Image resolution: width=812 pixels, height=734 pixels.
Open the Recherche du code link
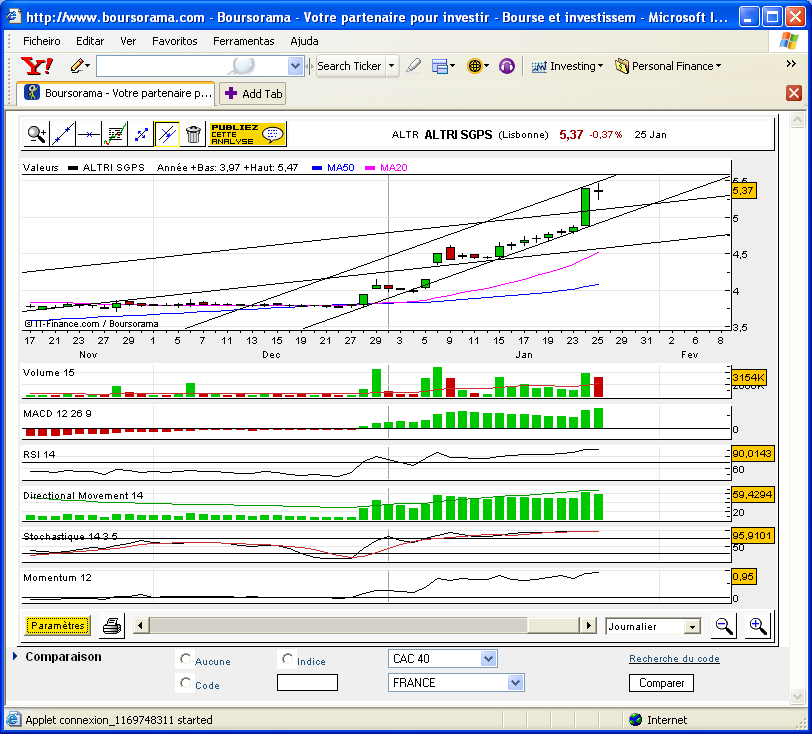(x=674, y=659)
